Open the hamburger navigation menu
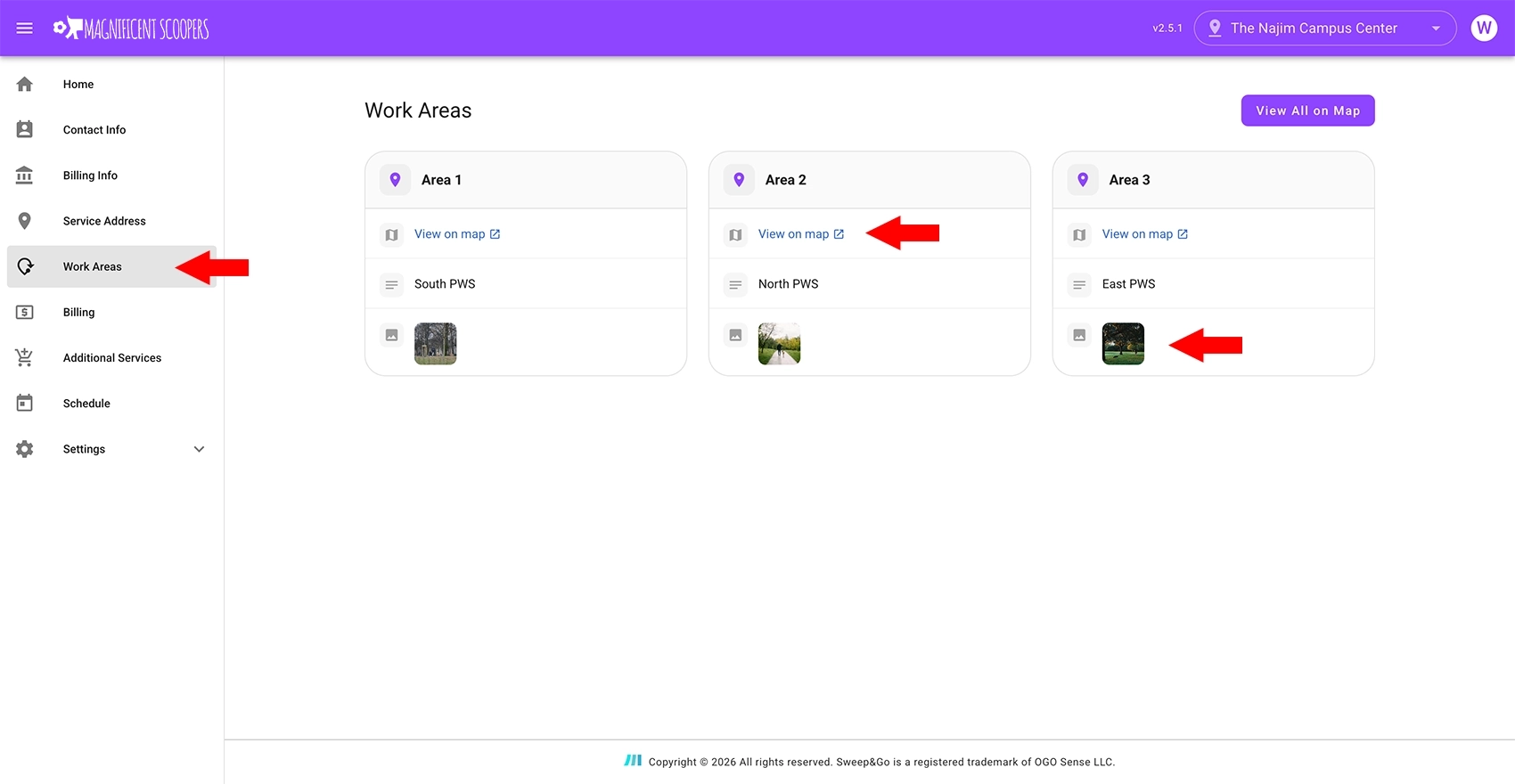 25,29
